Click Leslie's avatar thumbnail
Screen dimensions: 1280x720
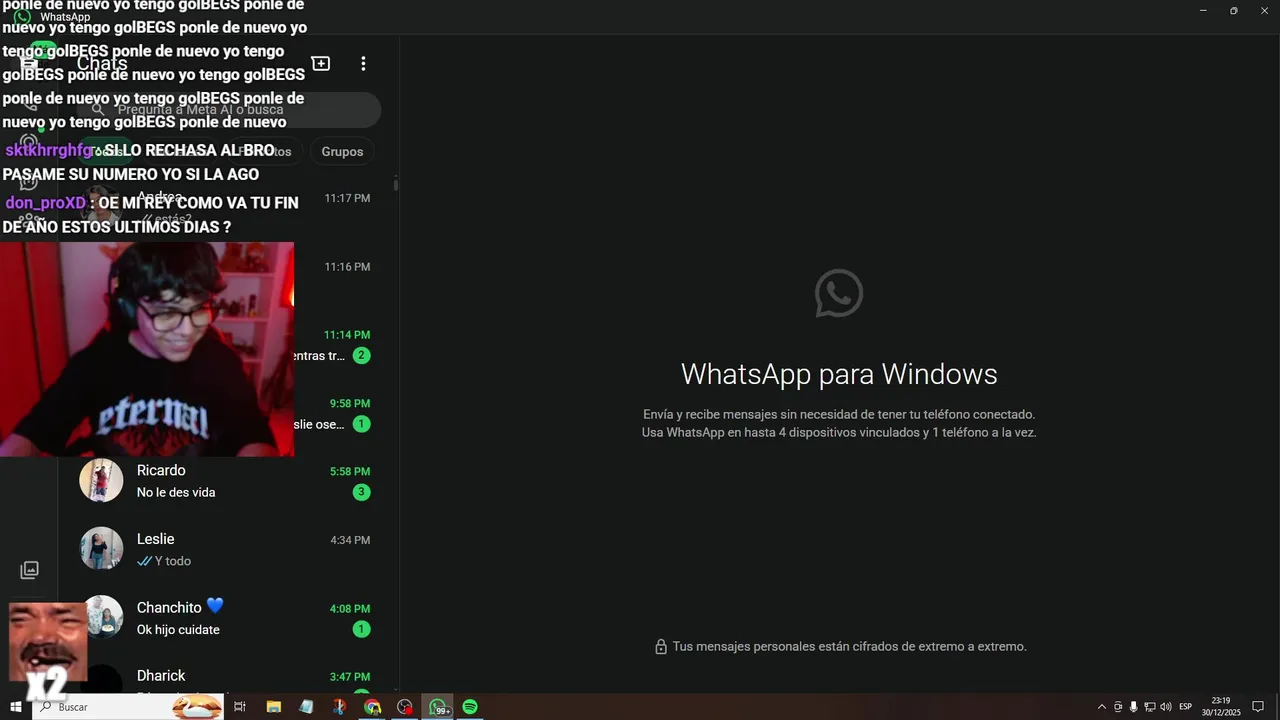tap(101, 549)
